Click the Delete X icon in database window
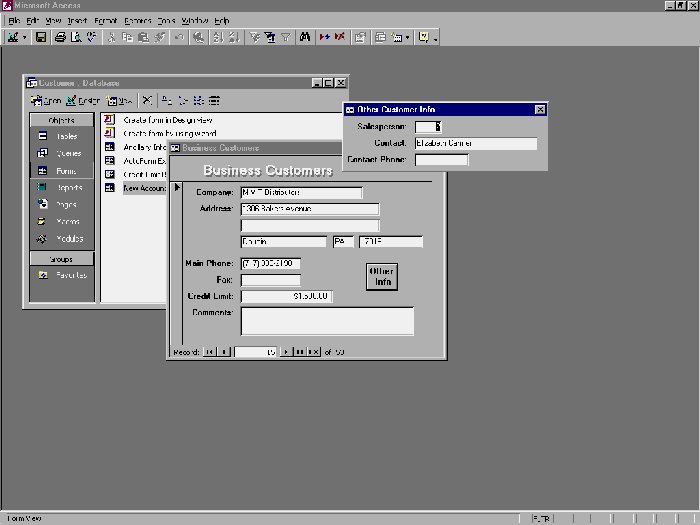Screen dimensions: 700x525 click(147, 100)
